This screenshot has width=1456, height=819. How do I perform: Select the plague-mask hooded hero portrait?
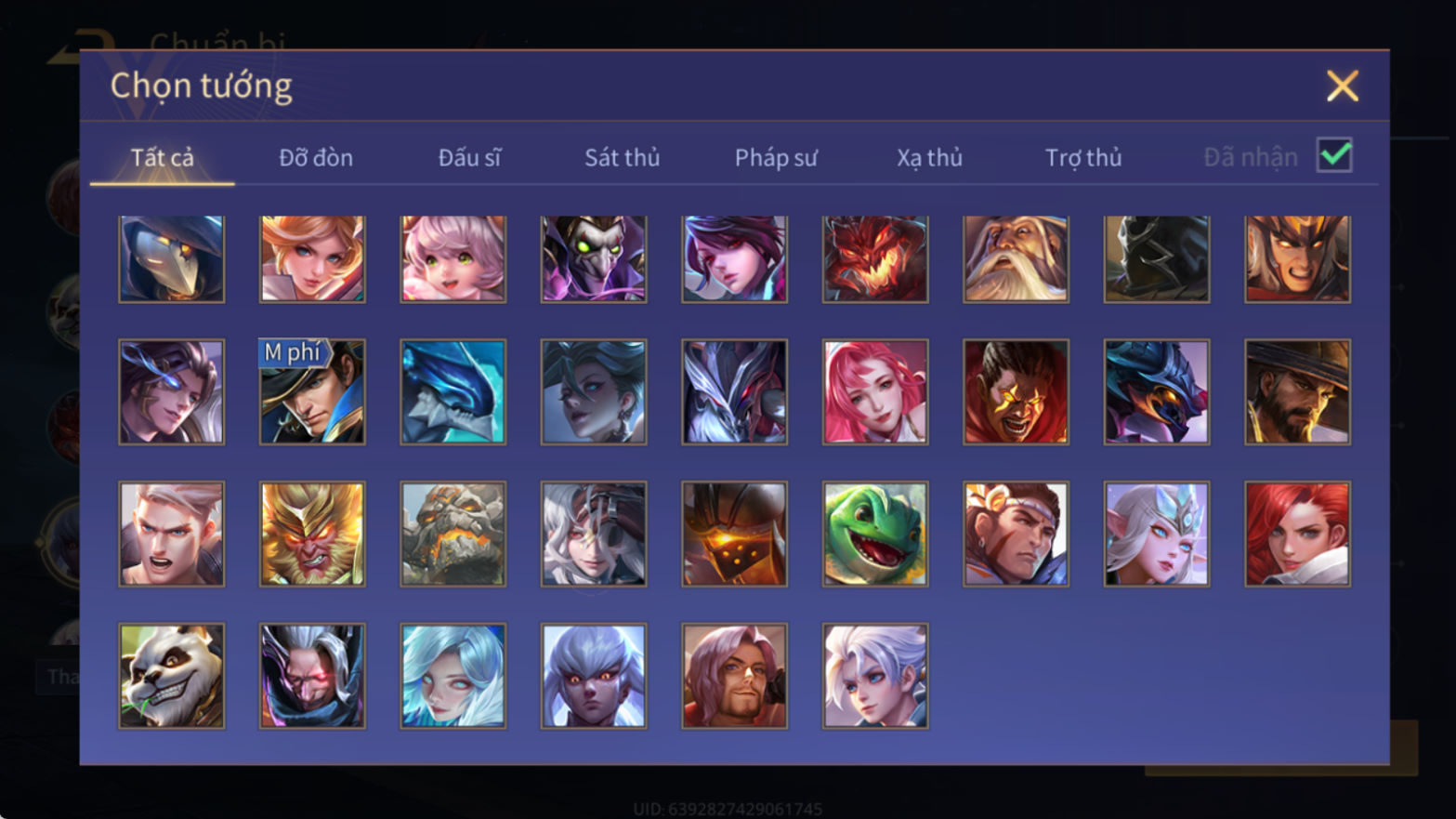pos(172,258)
